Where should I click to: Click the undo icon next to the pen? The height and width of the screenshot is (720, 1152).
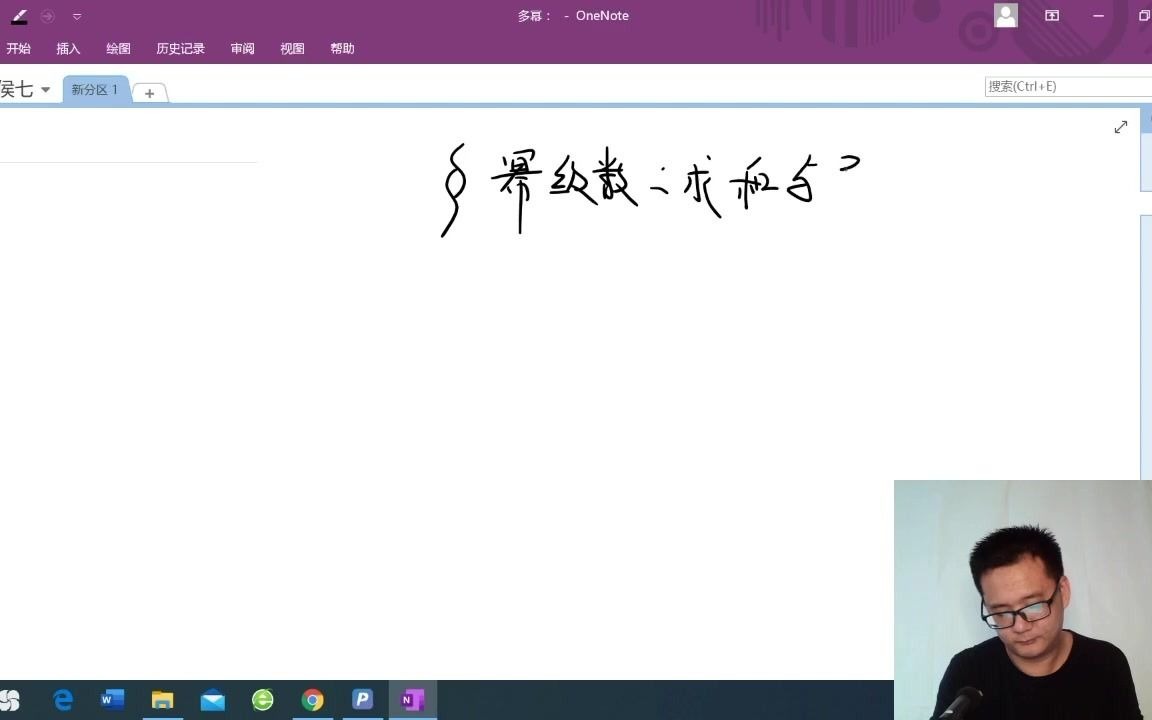[x=46, y=16]
